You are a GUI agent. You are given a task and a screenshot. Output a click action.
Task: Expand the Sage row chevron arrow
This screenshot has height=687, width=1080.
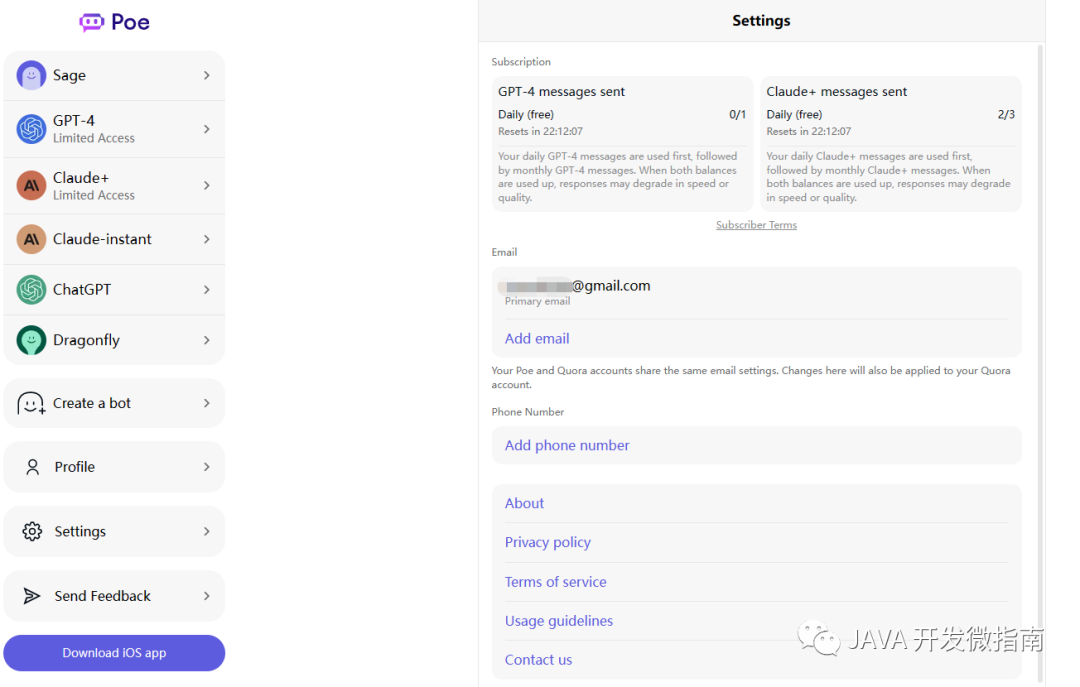[207, 75]
